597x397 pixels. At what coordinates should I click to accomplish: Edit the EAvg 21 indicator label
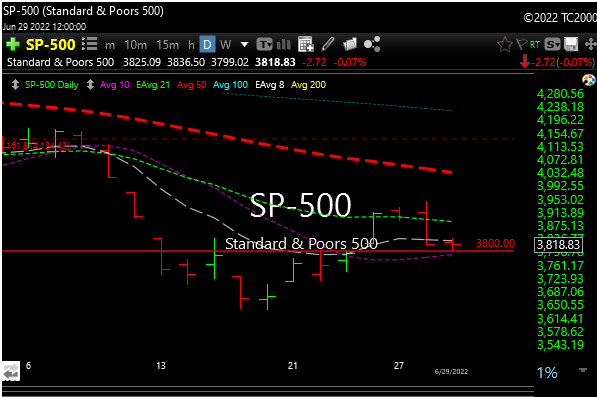point(153,85)
